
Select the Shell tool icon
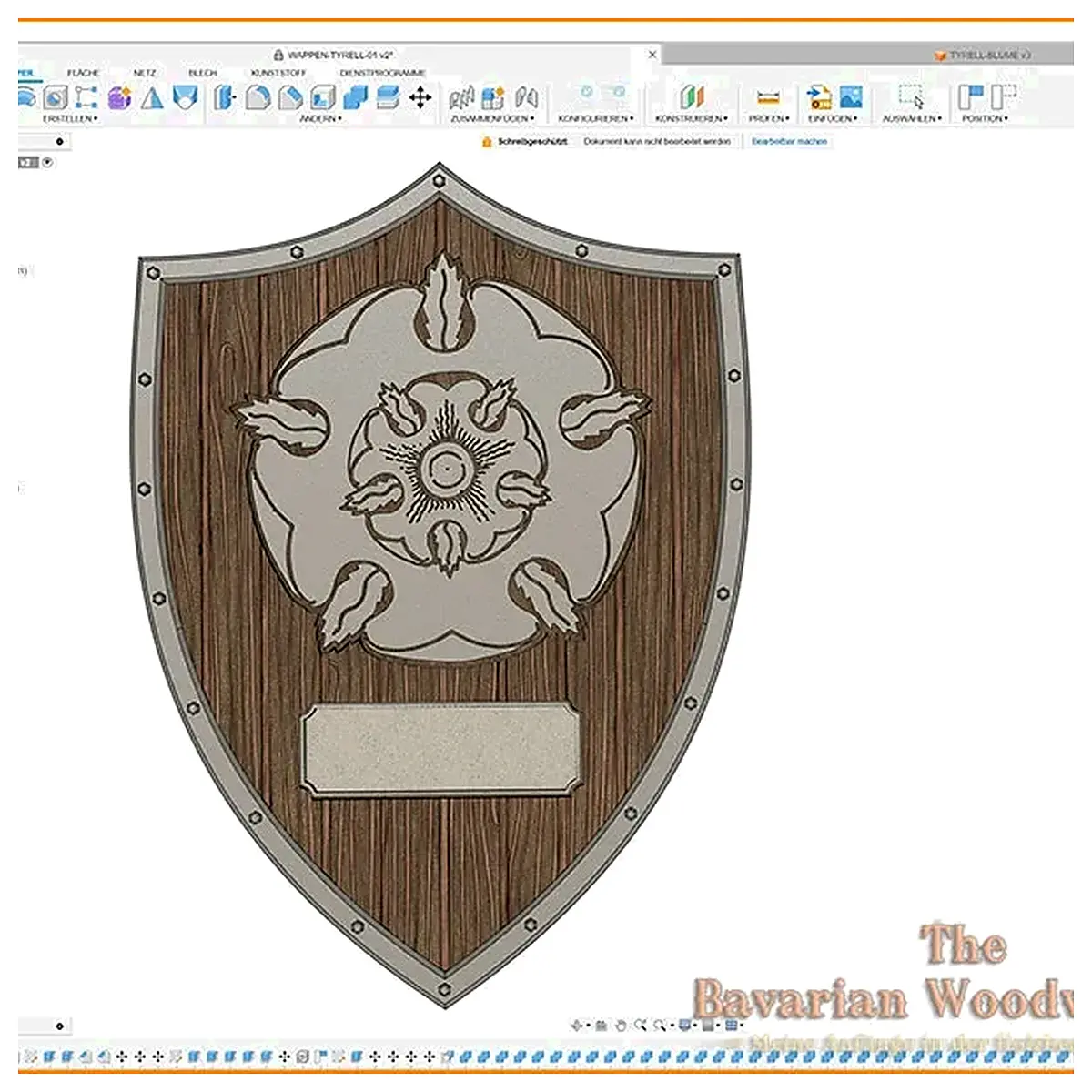click(x=323, y=97)
